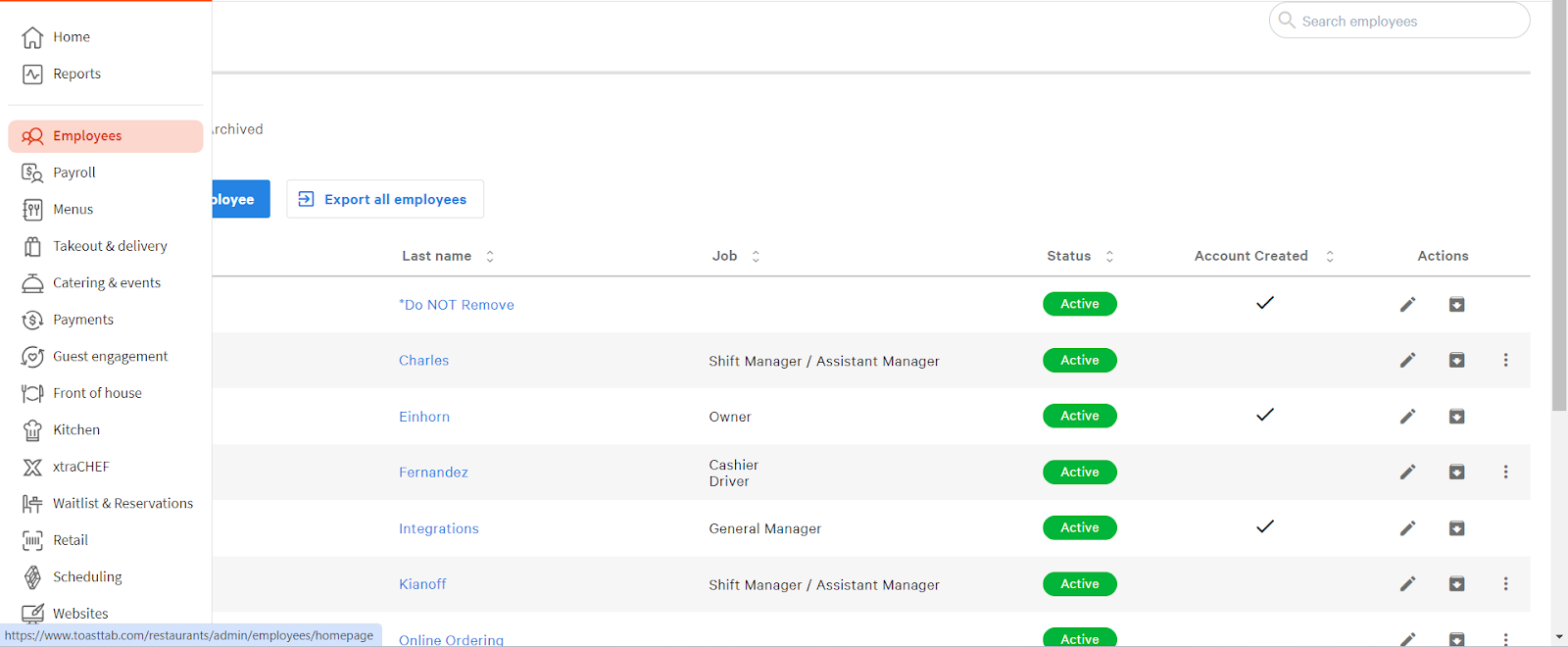Screen dimensions: 1568x647
Task: Sort employees by the Job column
Action: click(x=756, y=257)
